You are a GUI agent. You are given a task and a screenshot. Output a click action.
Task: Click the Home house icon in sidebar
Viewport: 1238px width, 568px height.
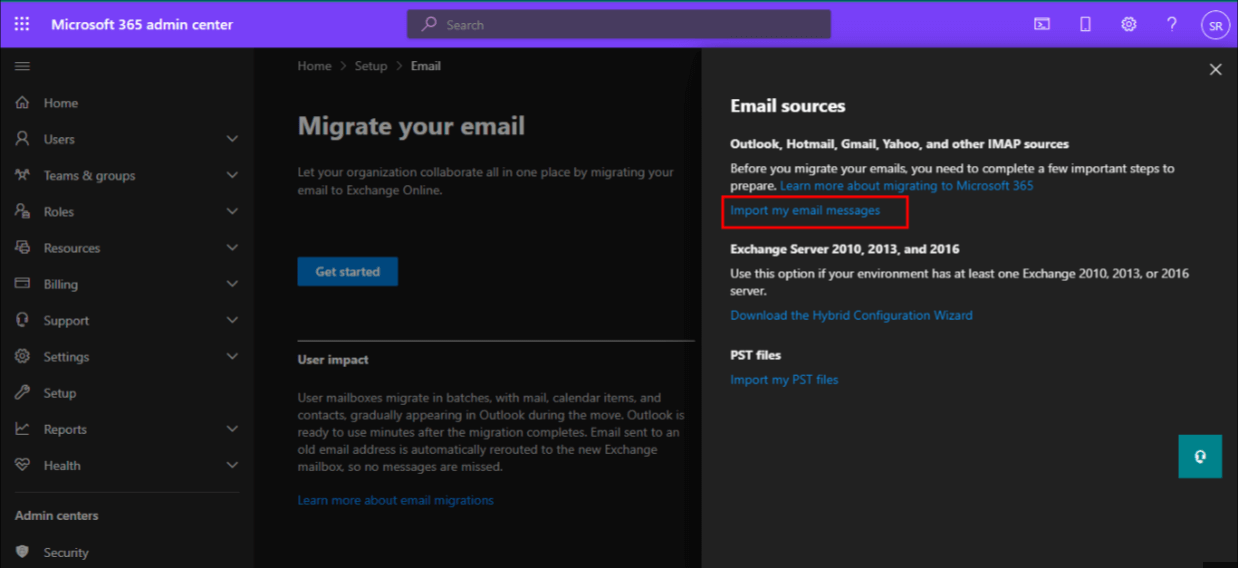(x=22, y=103)
